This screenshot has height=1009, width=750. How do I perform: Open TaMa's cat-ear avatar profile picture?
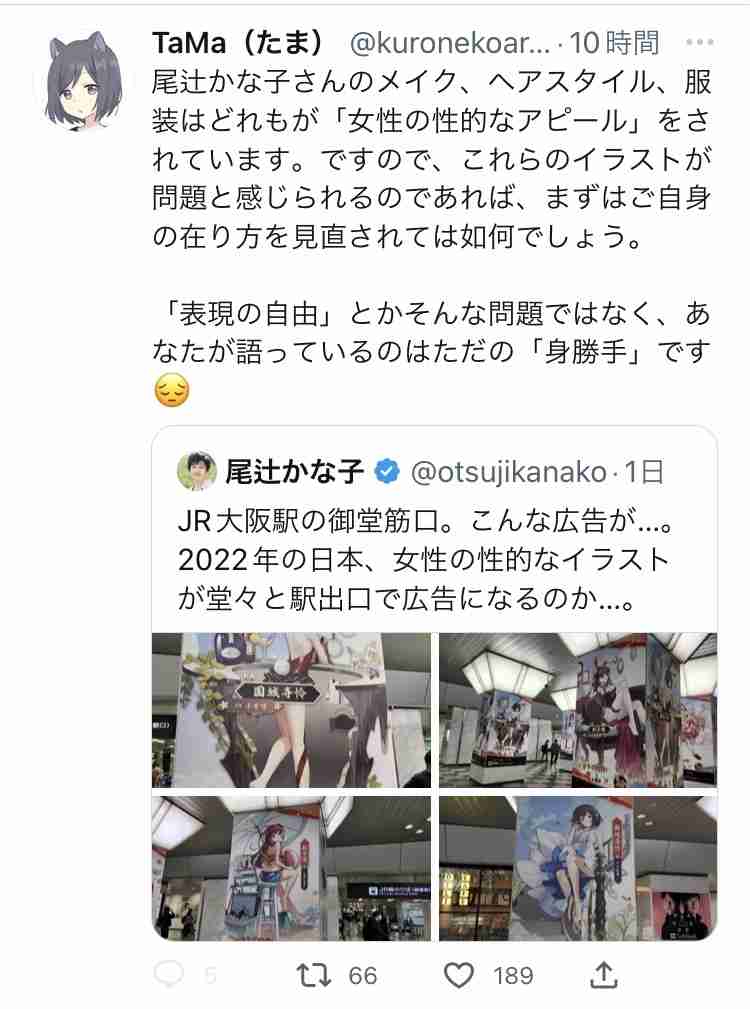85,80
